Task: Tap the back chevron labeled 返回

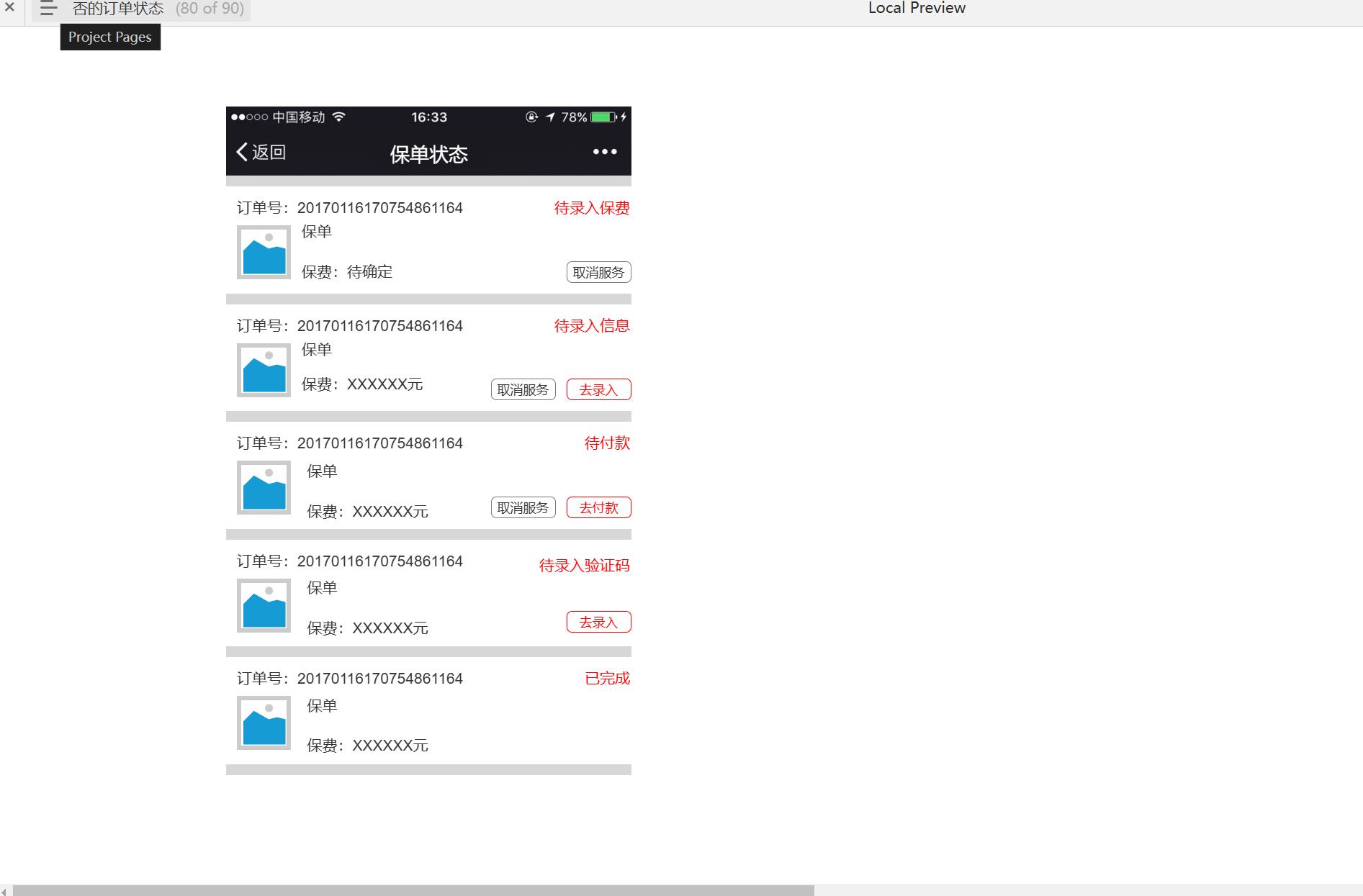Action: point(261,152)
